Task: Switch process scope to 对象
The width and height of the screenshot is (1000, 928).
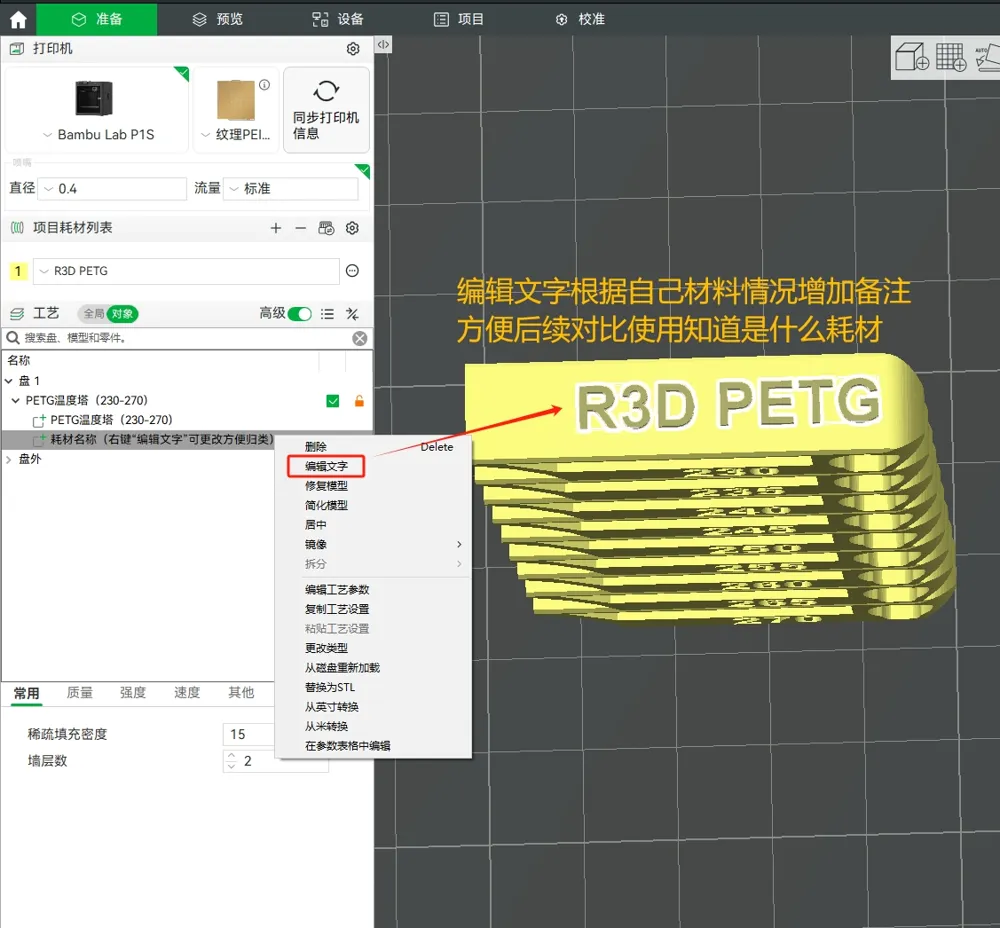Action: pos(122,314)
